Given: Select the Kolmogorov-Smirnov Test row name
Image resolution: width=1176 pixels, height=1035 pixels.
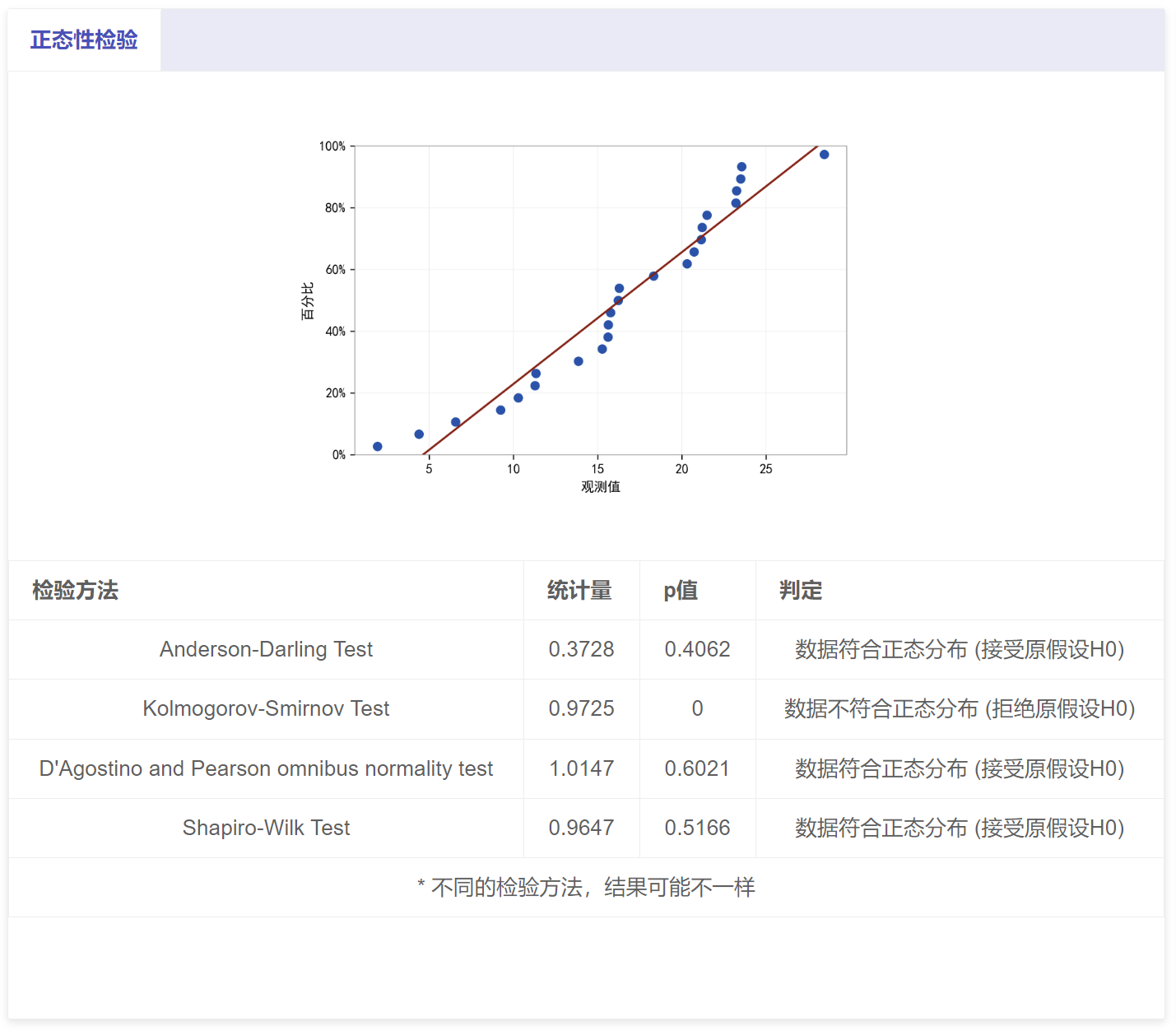Looking at the screenshot, I should tap(266, 708).
